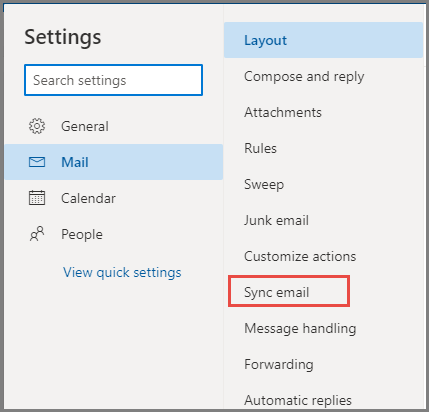Go to Attachments settings
This screenshot has height=412, width=429.
323,112
